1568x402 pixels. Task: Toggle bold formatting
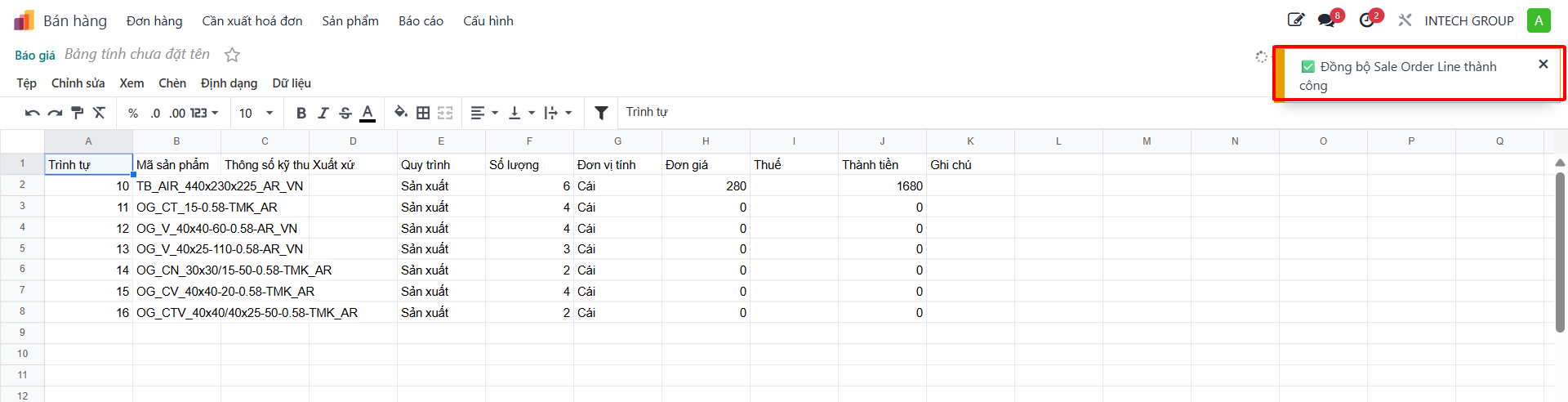pos(301,113)
